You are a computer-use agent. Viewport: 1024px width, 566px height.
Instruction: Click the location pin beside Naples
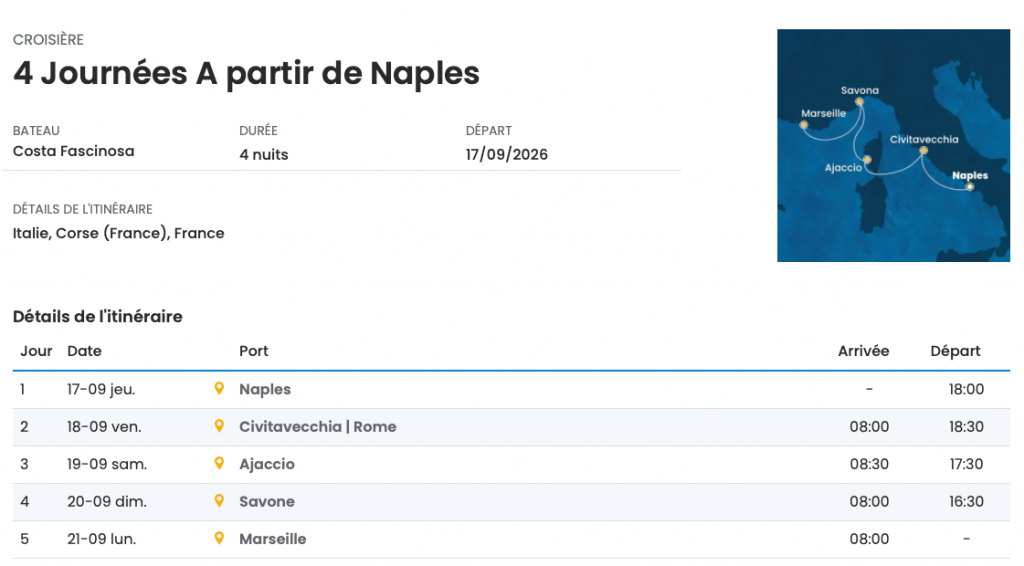tap(219, 388)
